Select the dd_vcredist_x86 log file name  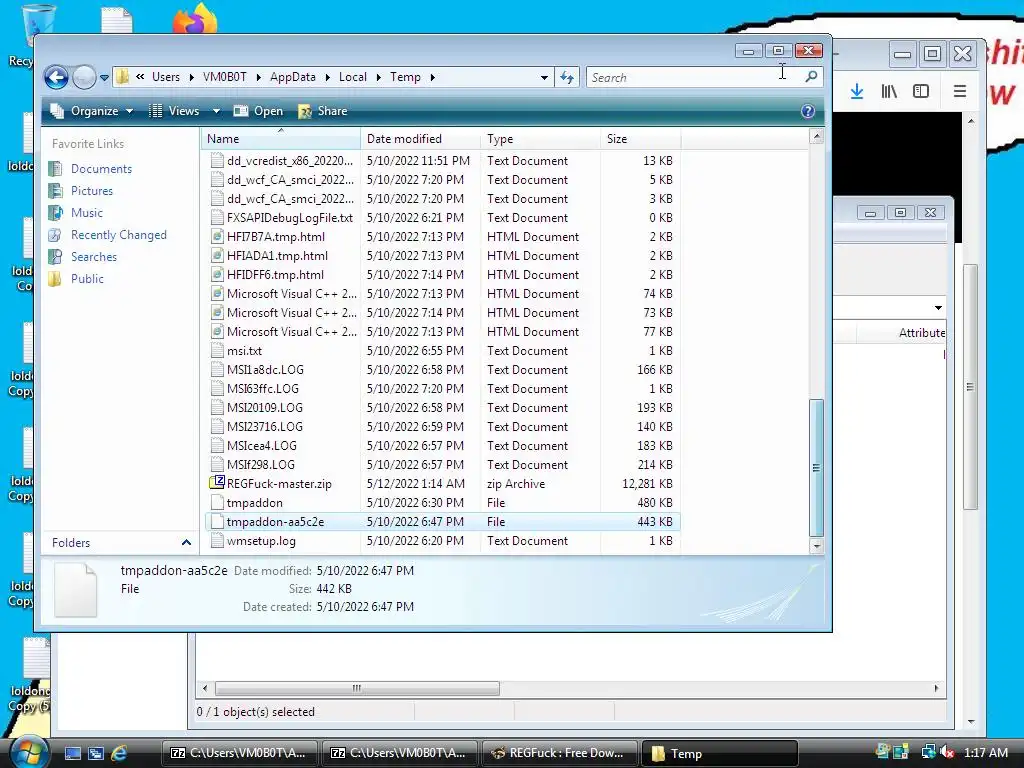click(x=290, y=161)
